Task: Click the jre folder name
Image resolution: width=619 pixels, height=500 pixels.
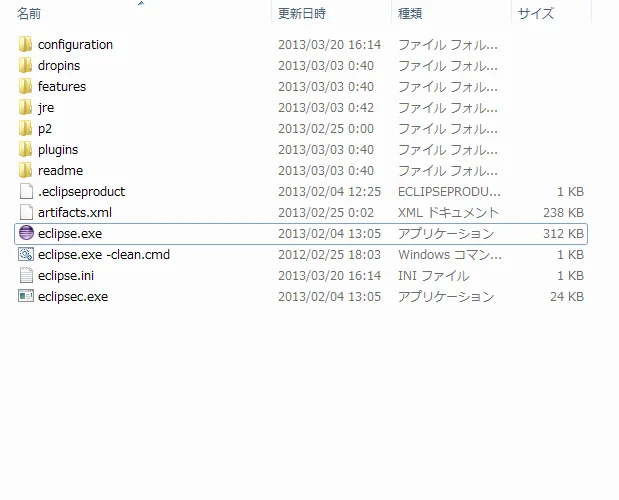Action: [x=46, y=107]
